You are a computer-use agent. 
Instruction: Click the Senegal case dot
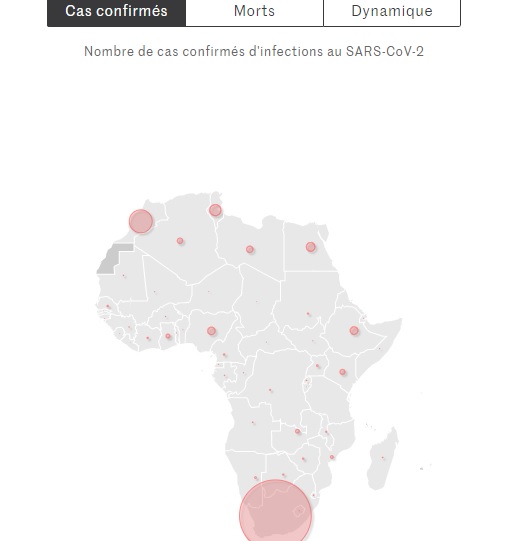point(108,306)
